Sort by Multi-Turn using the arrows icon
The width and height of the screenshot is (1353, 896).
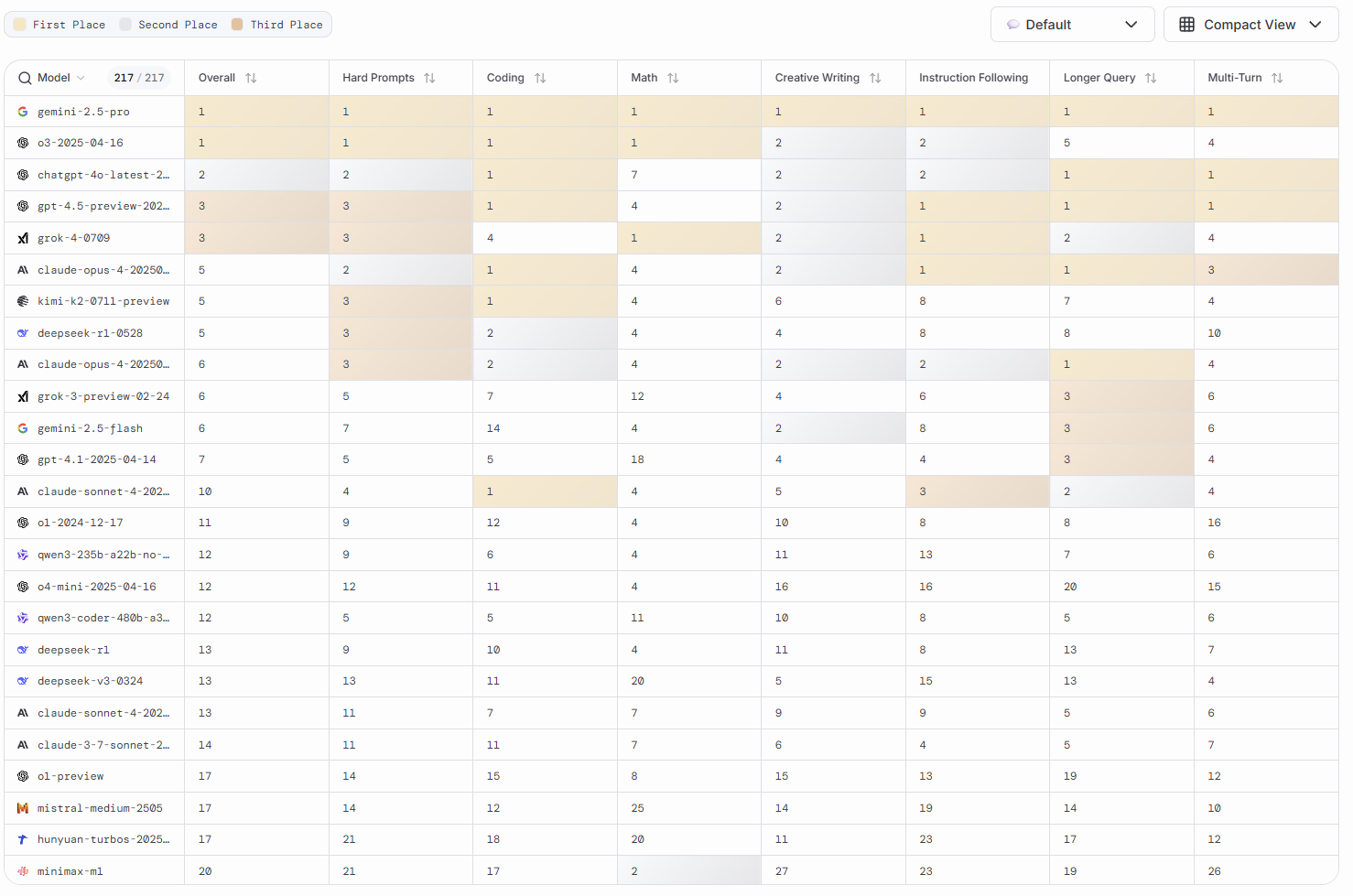click(x=1277, y=79)
